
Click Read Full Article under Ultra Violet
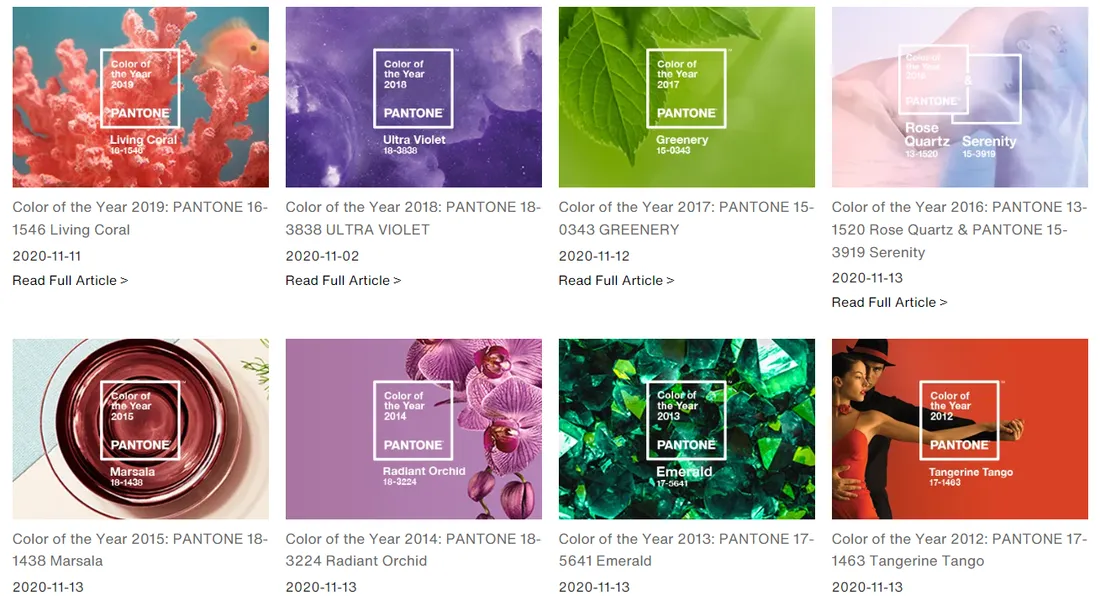pos(343,280)
